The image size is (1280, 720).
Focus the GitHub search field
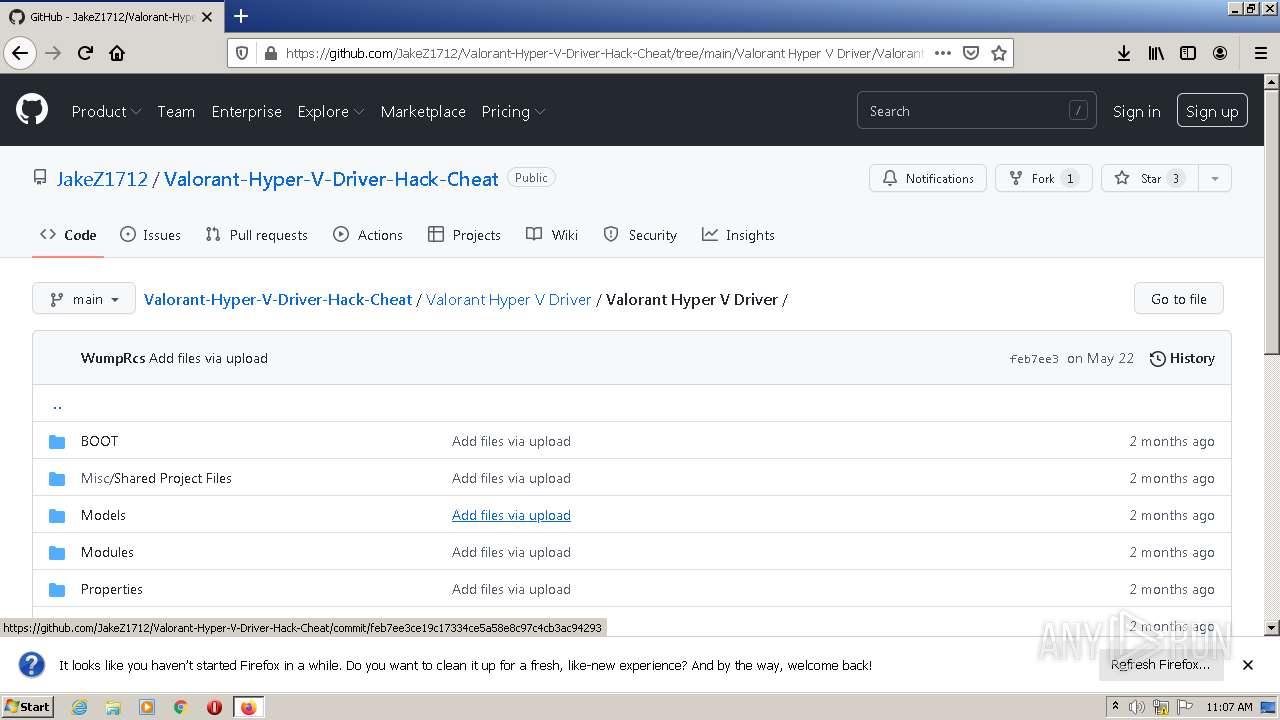976,111
